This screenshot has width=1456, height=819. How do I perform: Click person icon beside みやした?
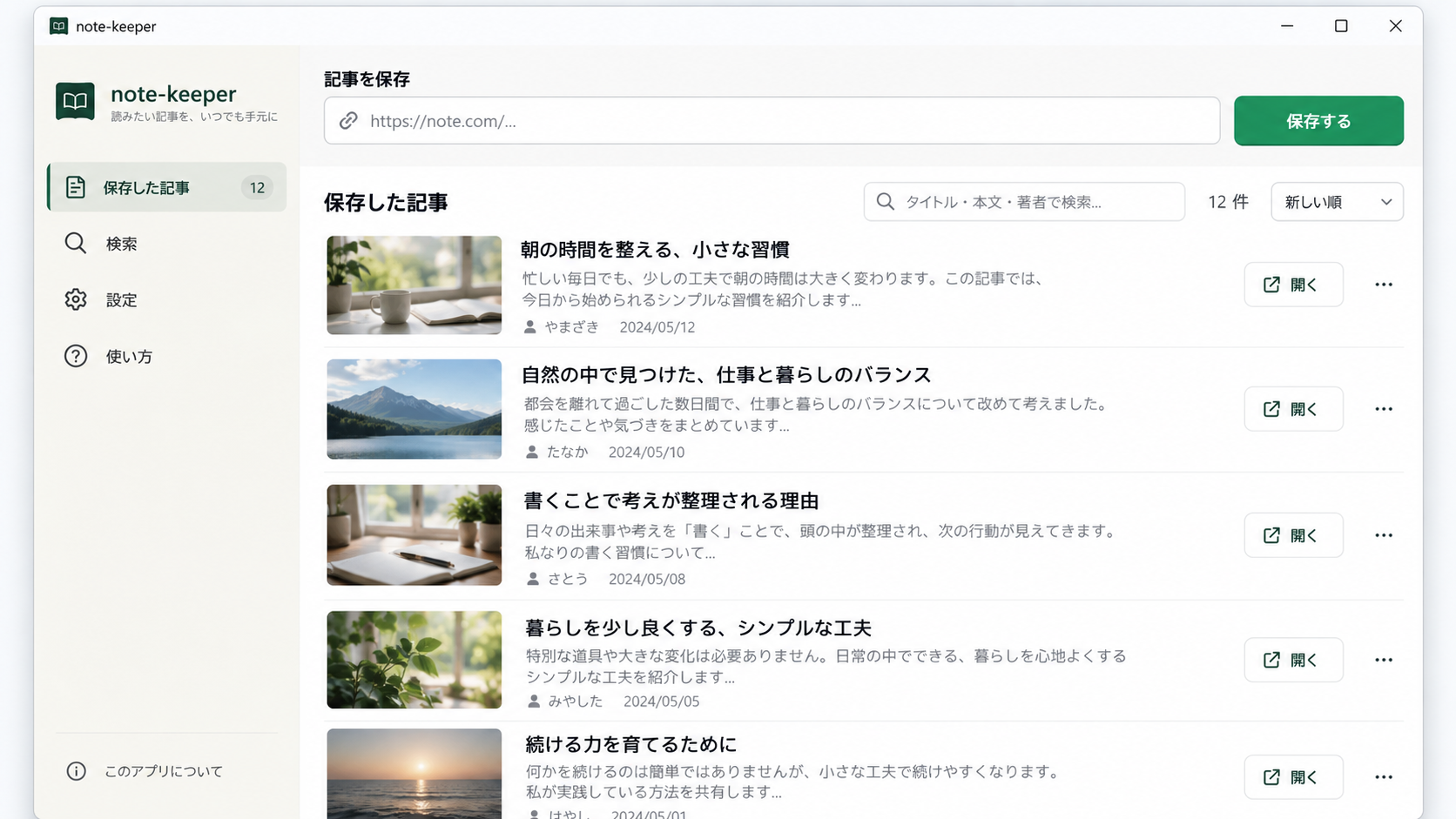point(534,702)
